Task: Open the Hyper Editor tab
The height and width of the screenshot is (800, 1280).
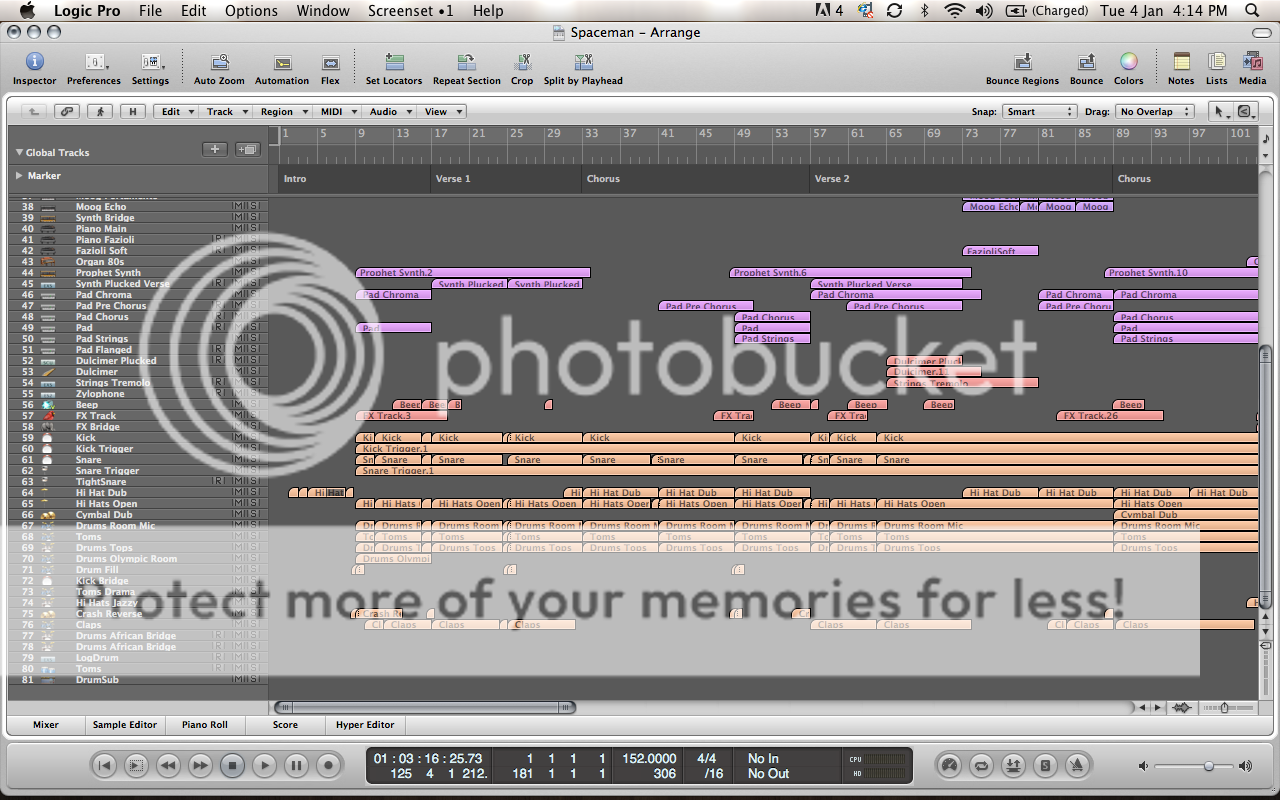Action: point(365,725)
